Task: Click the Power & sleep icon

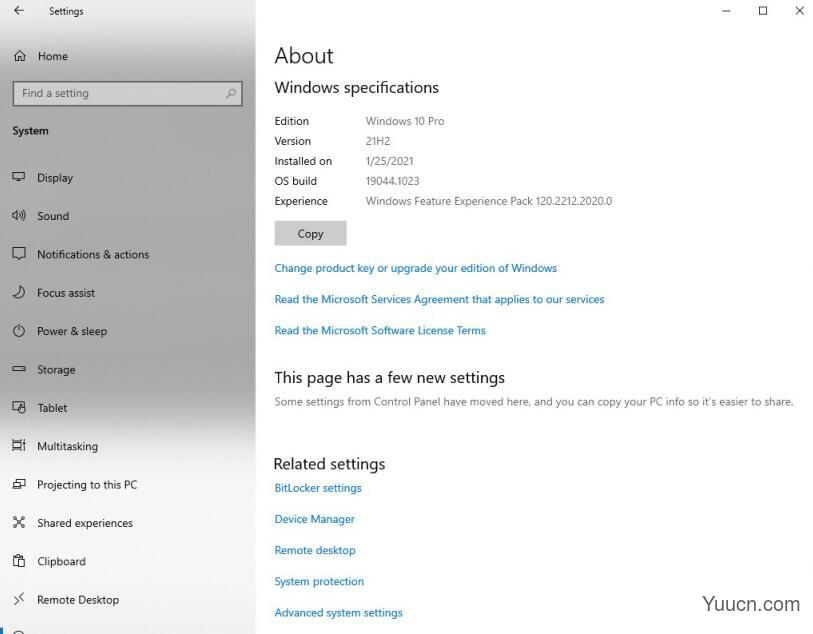Action: (x=19, y=331)
